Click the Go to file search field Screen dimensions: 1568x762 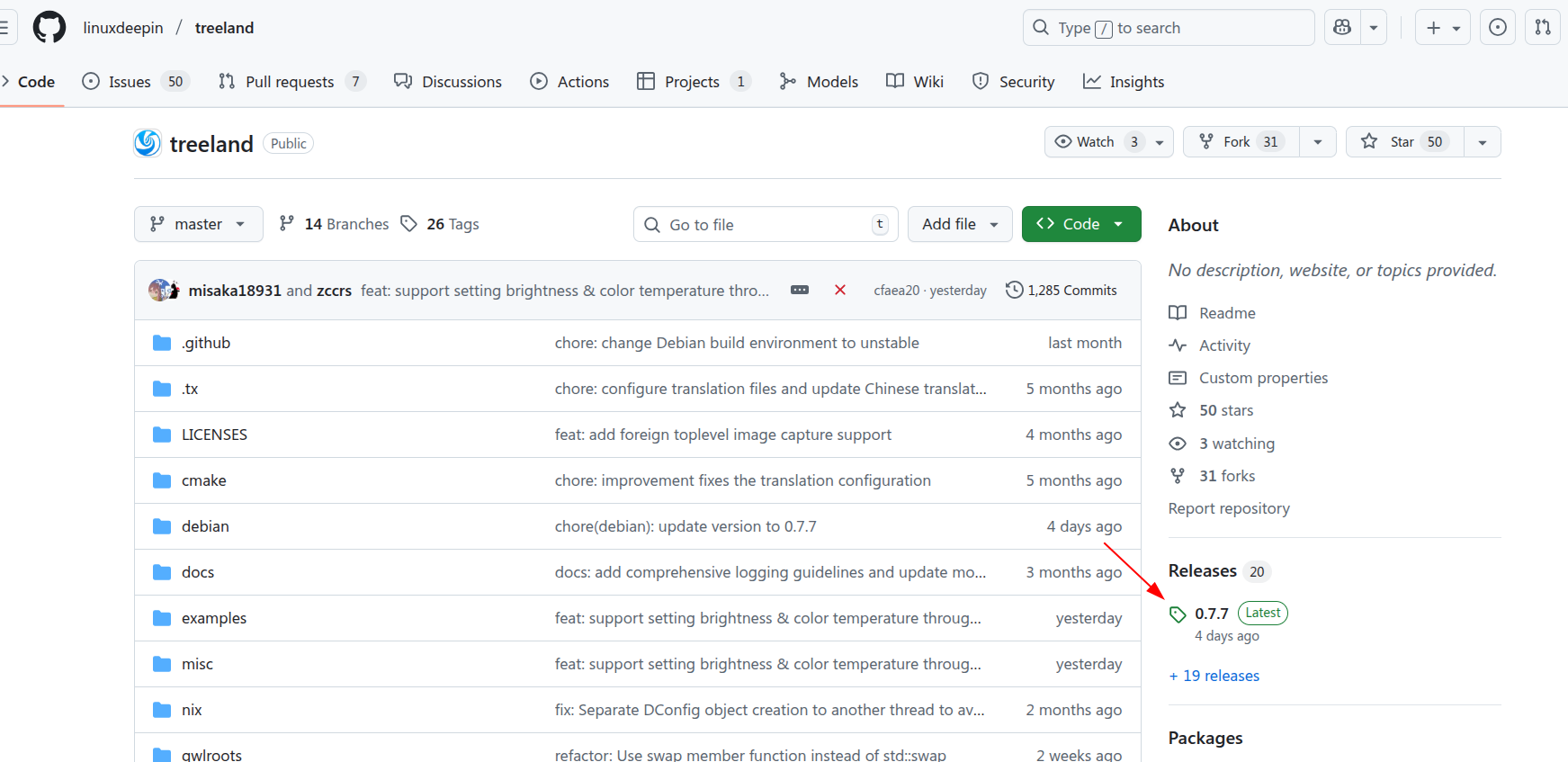pos(766,224)
